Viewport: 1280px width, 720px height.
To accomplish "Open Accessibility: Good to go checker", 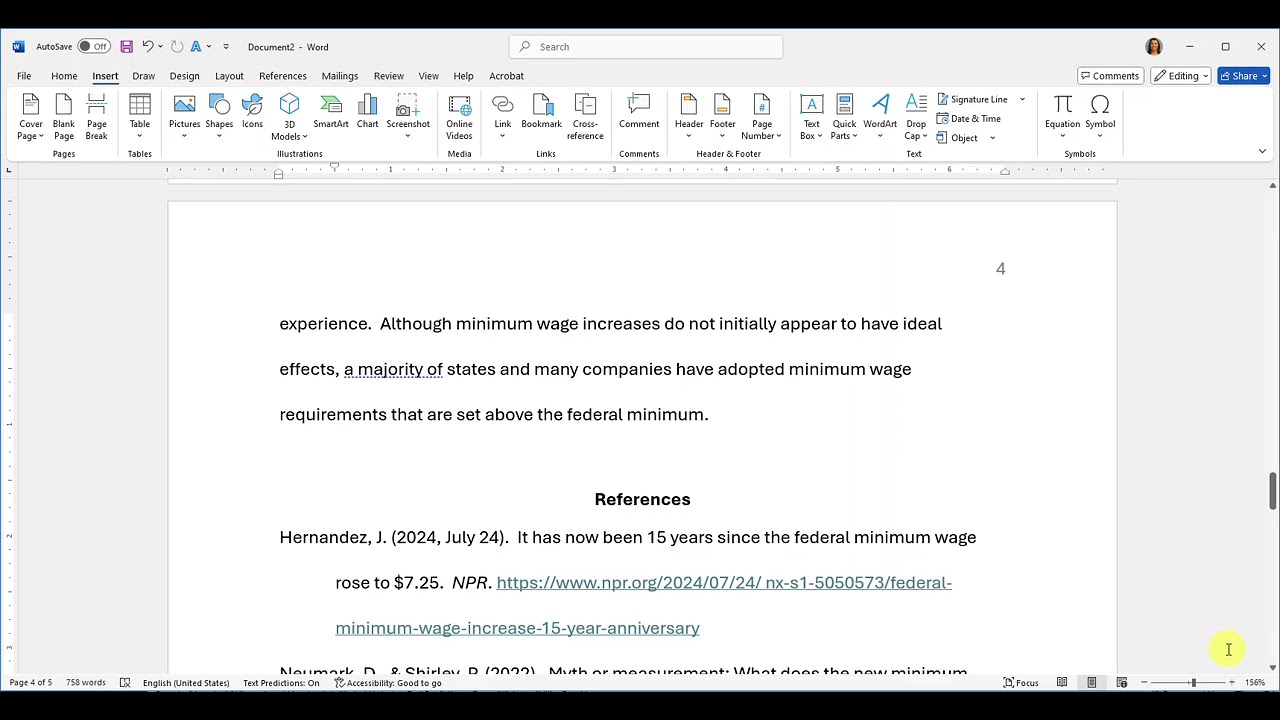I will pyautogui.click(x=388, y=683).
